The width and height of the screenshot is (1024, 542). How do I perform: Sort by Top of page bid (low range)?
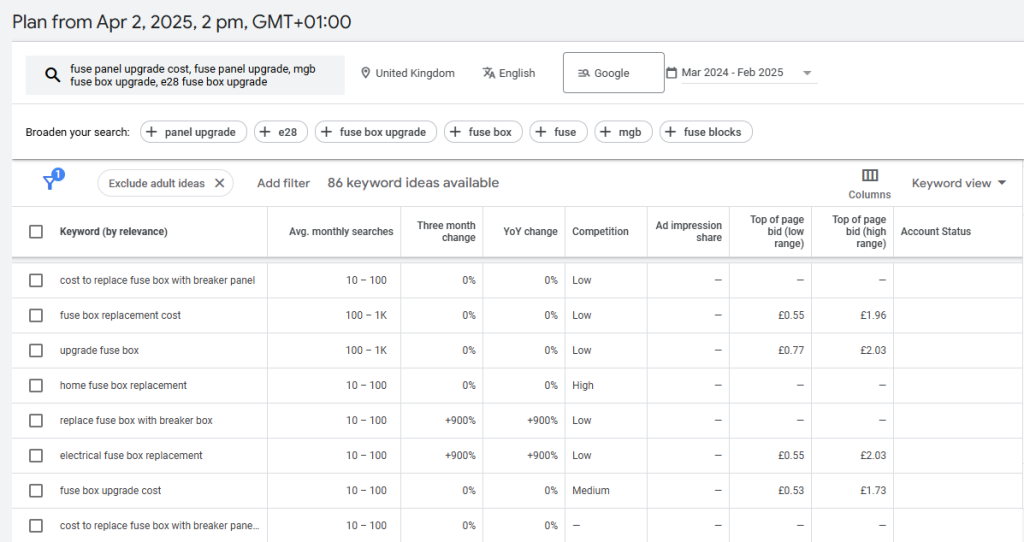pyautogui.click(x=776, y=232)
